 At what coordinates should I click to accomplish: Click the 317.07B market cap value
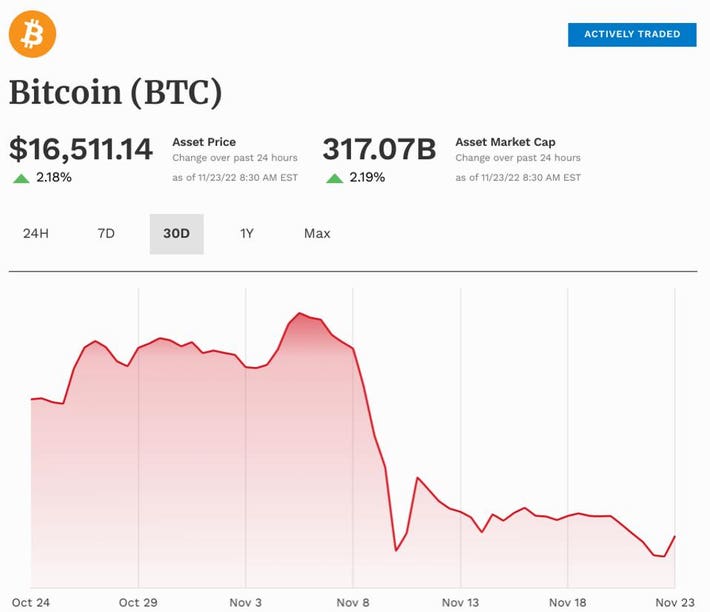pyautogui.click(x=379, y=150)
